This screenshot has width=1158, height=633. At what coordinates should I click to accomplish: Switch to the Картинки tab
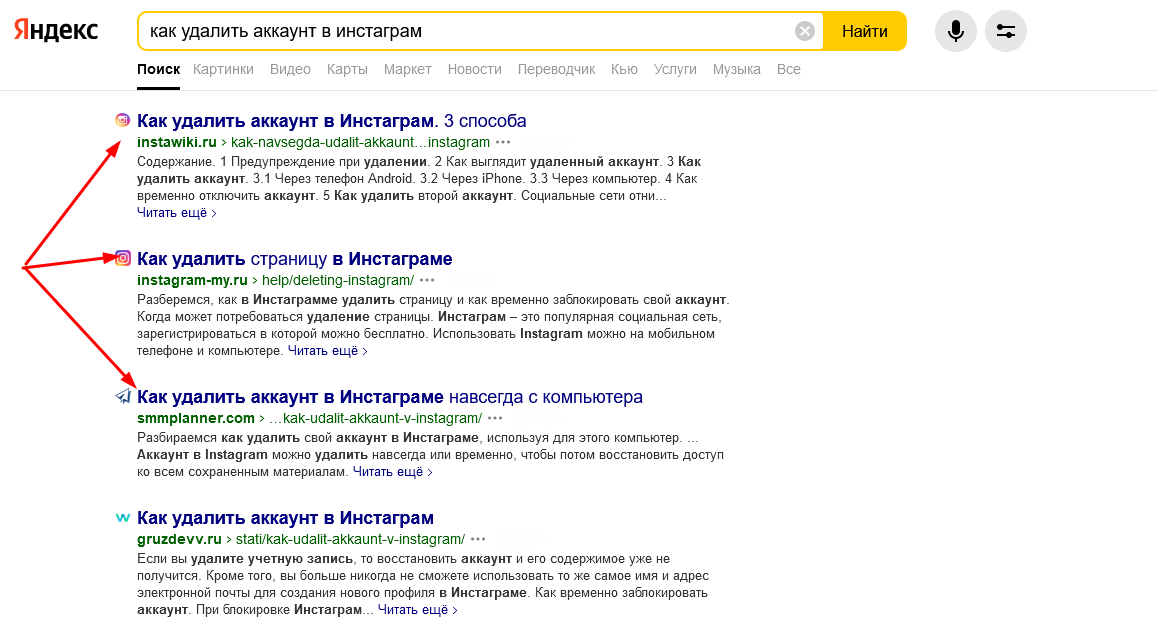coord(223,69)
